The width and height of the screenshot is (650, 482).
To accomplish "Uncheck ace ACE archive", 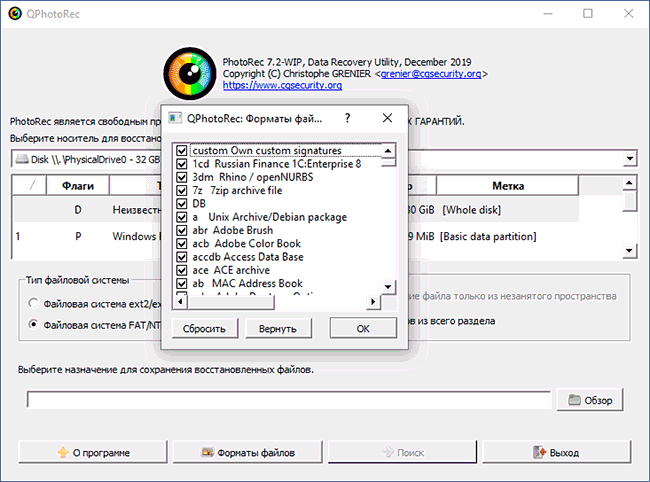I will (182, 270).
